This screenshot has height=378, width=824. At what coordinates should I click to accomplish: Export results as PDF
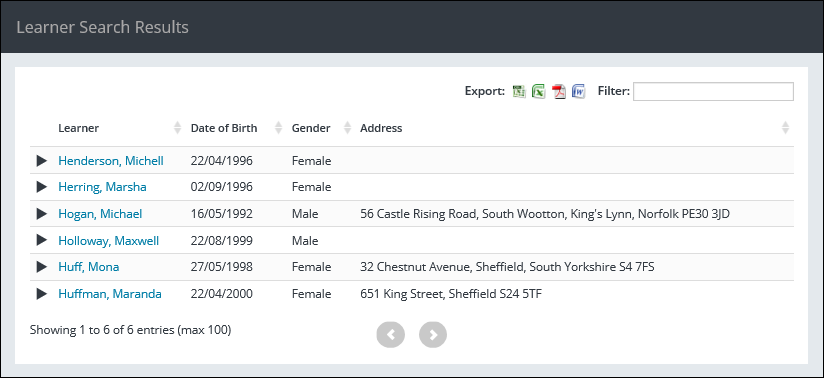point(559,91)
